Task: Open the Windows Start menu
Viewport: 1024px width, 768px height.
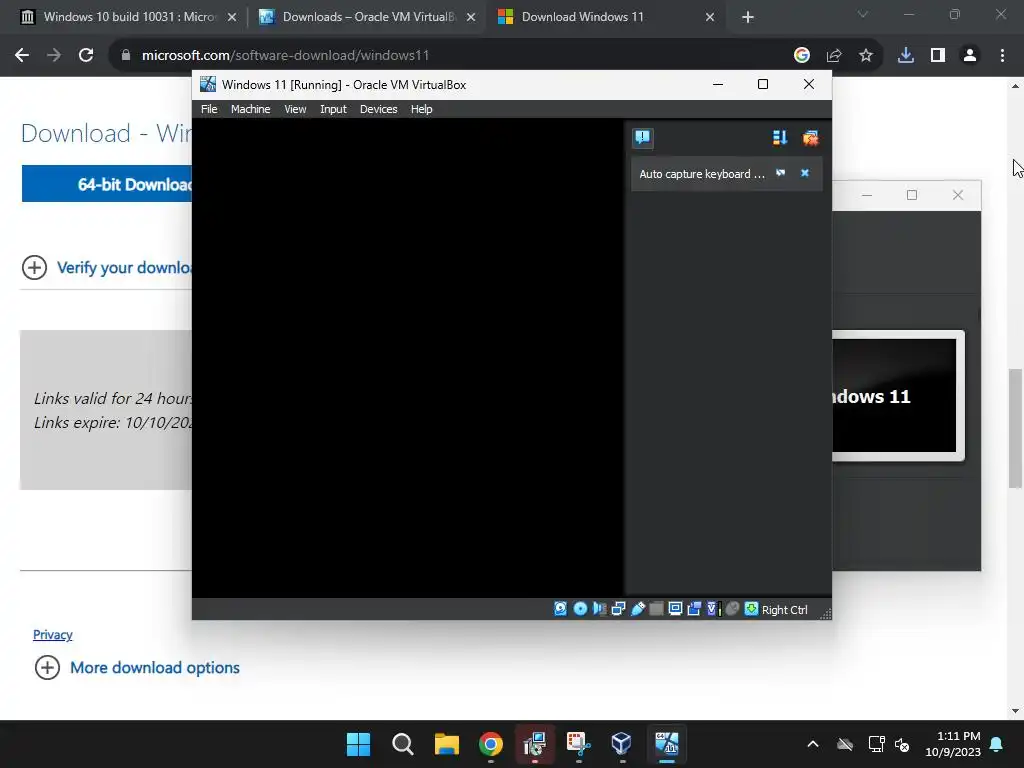Action: click(359, 744)
